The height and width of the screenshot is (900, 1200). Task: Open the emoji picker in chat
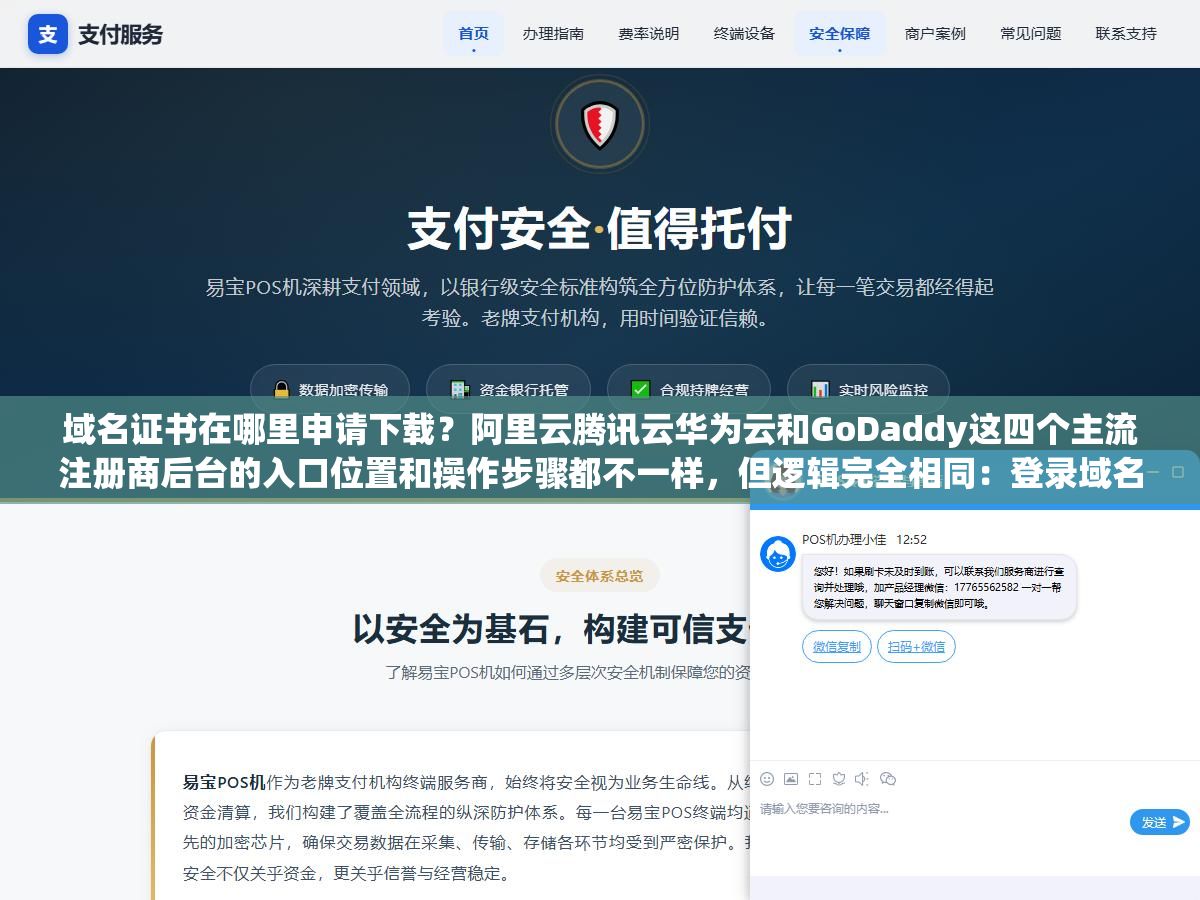[x=767, y=778]
